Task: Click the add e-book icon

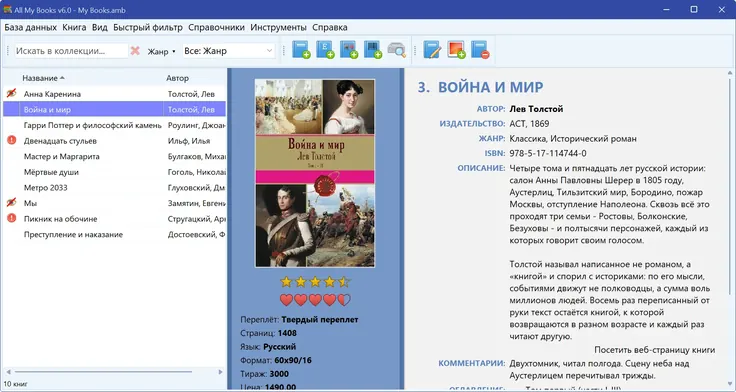Action: [x=325, y=50]
